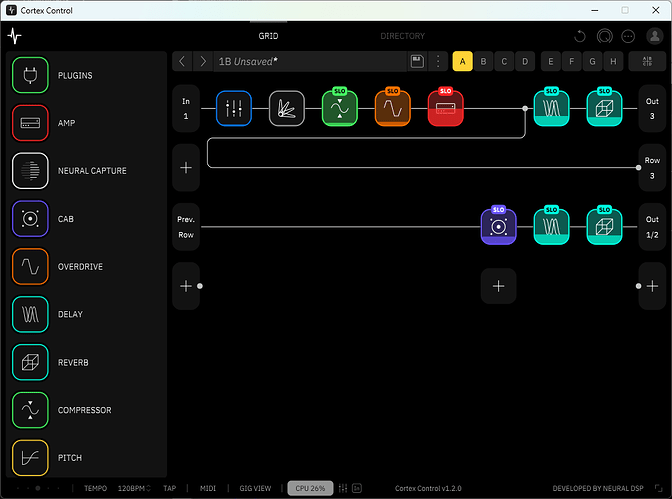Viewport: 672px width, 499px height.
Task: Open the tuner dial icon
Action: 604,36
